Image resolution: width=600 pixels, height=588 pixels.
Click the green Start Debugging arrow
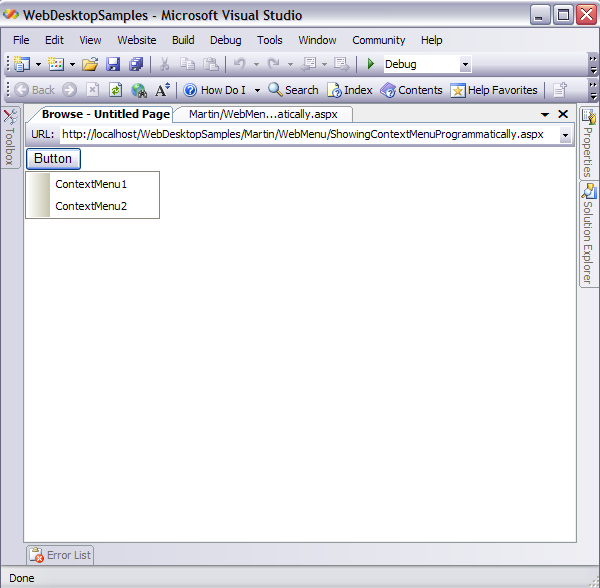[371, 64]
